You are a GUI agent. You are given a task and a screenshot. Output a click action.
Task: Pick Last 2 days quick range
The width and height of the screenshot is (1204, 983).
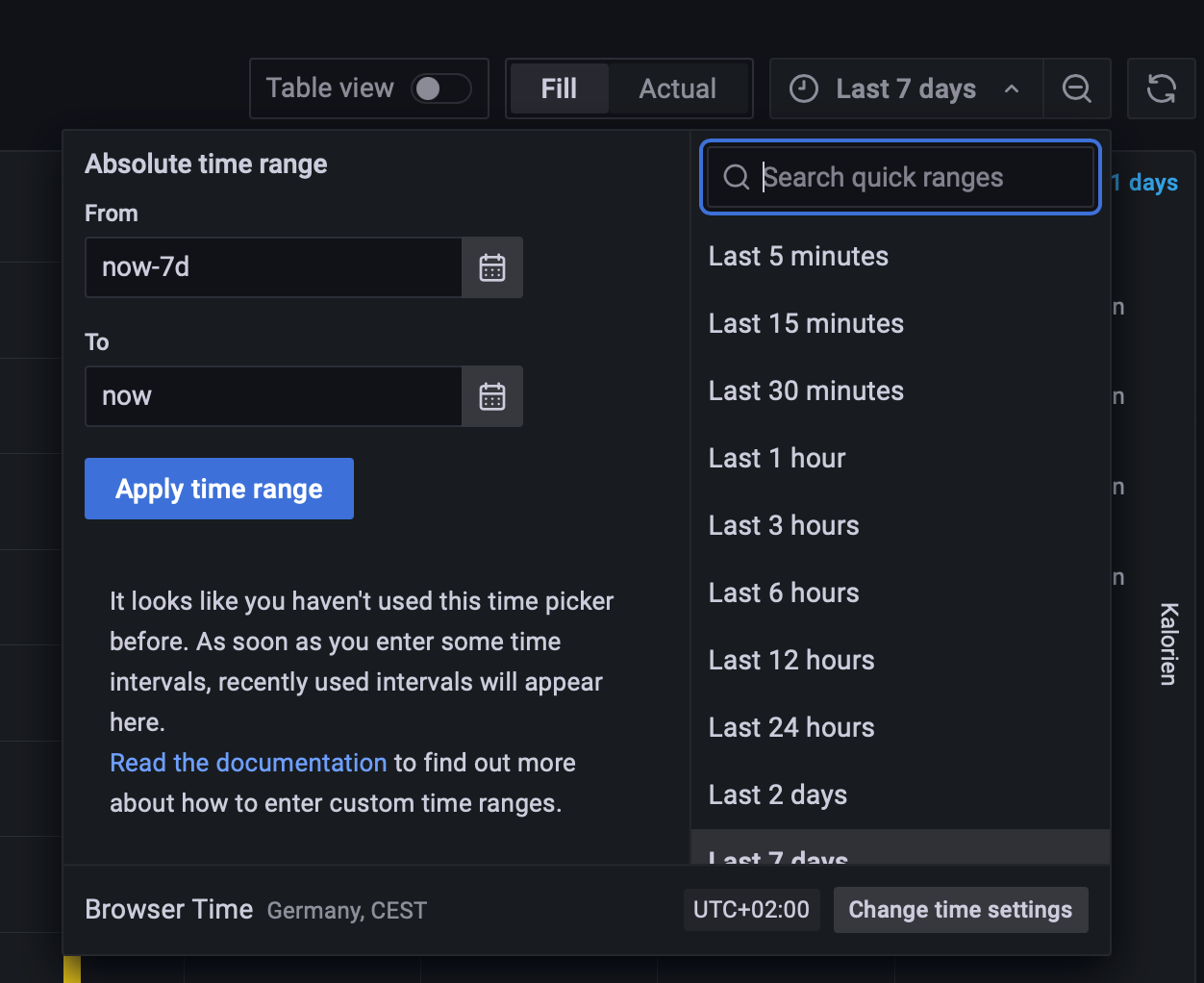tap(778, 794)
